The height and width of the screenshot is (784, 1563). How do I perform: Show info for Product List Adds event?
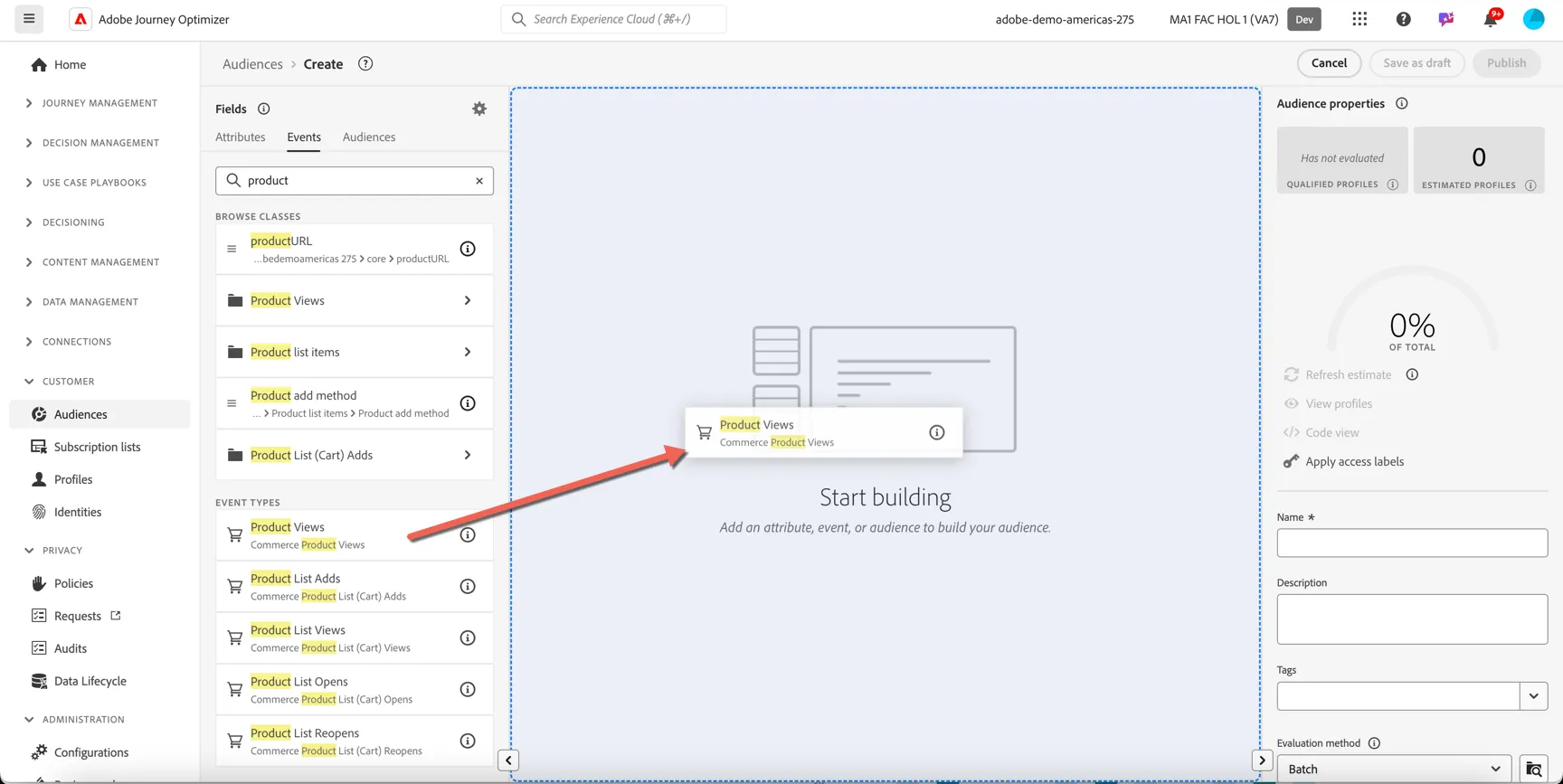pos(468,586)
